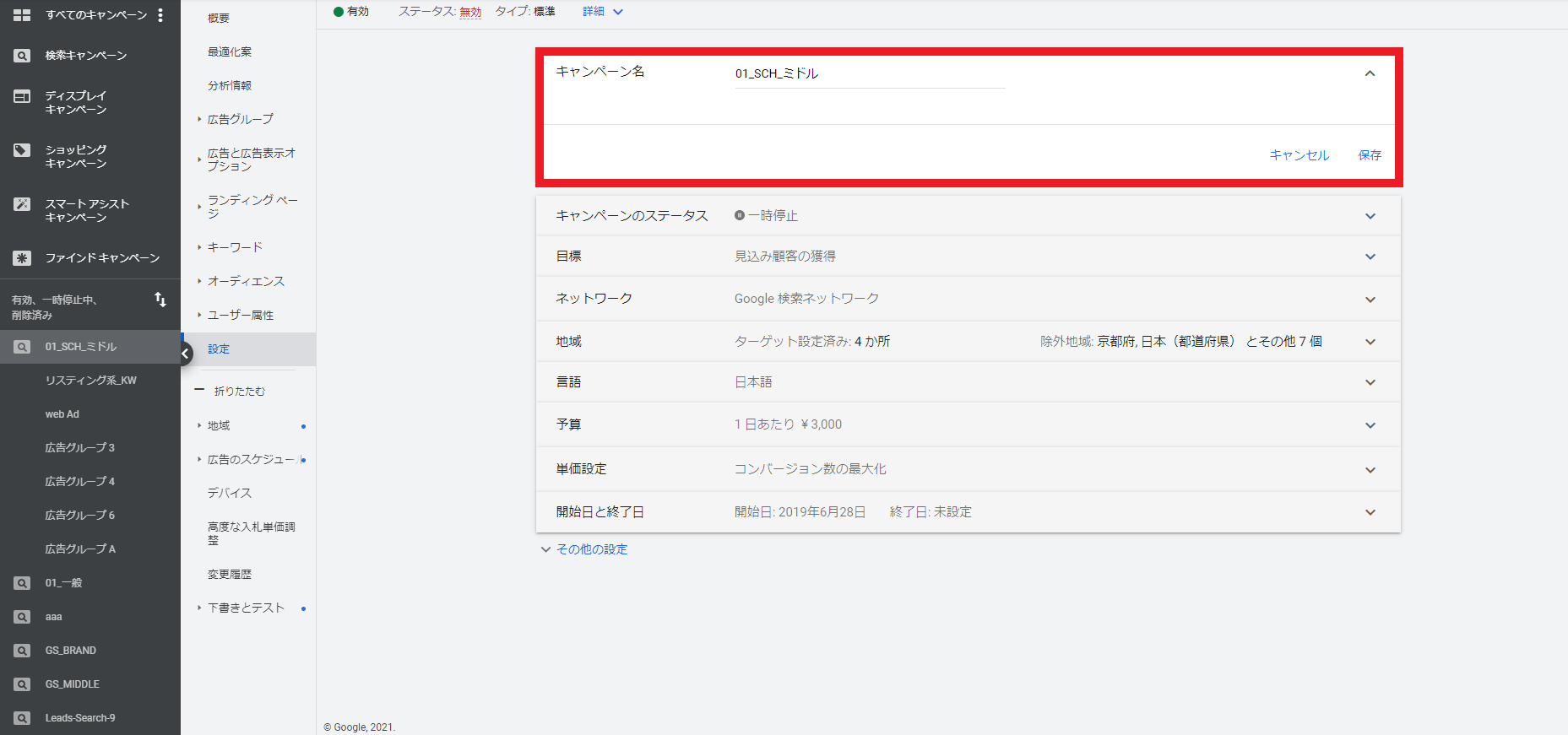Open the 変更履歴 menu item

tap(230, 574)
